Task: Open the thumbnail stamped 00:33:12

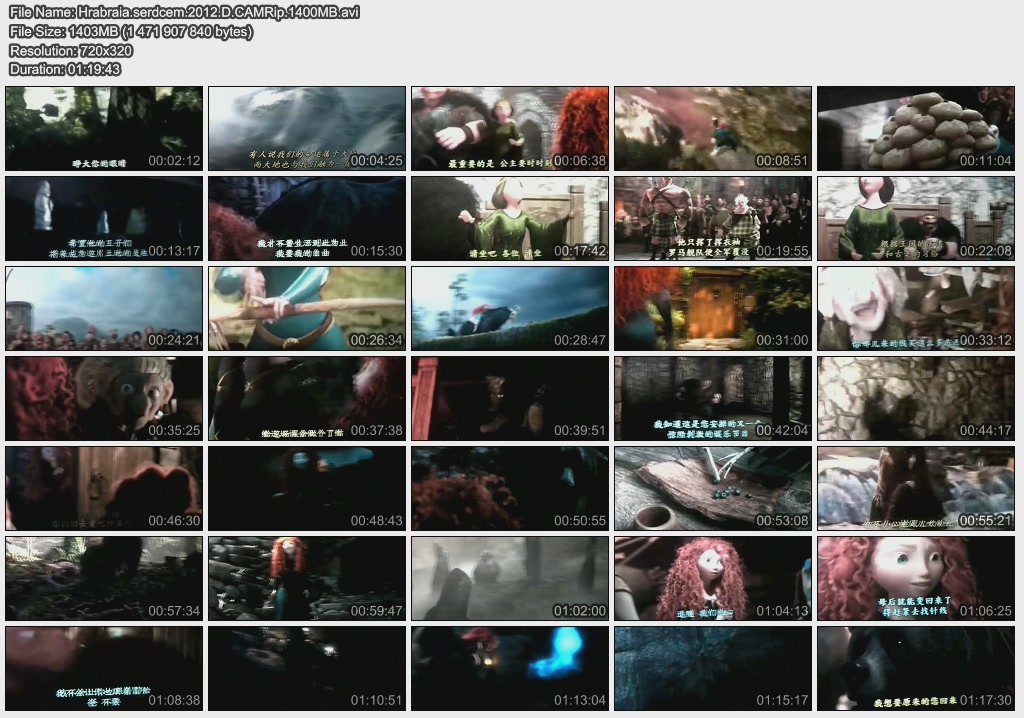Action: coord(916,308)
